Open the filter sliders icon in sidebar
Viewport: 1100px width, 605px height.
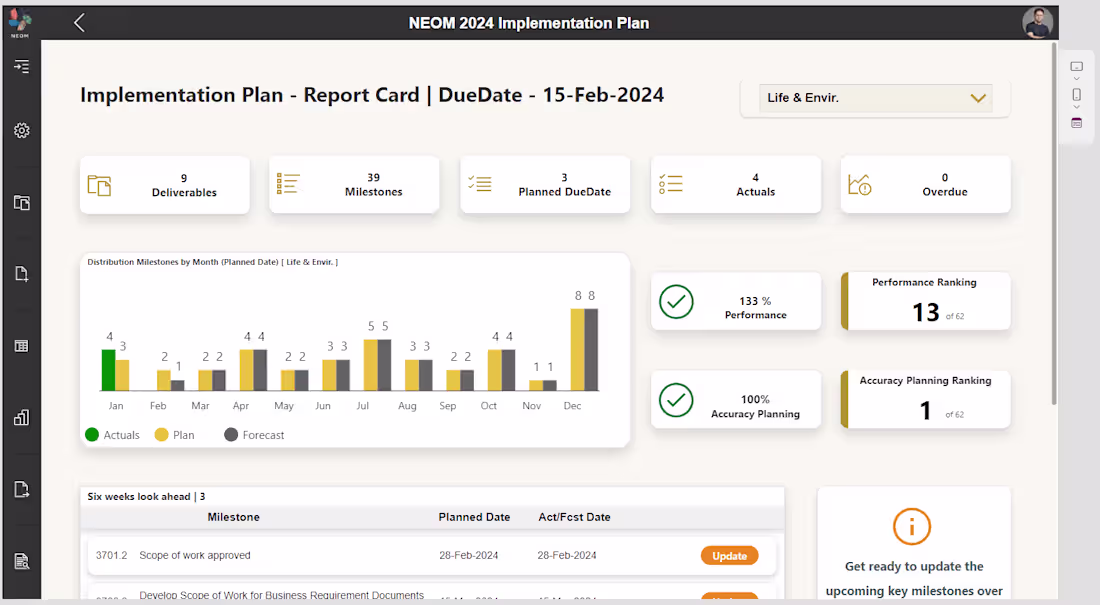tap(22, 66)
